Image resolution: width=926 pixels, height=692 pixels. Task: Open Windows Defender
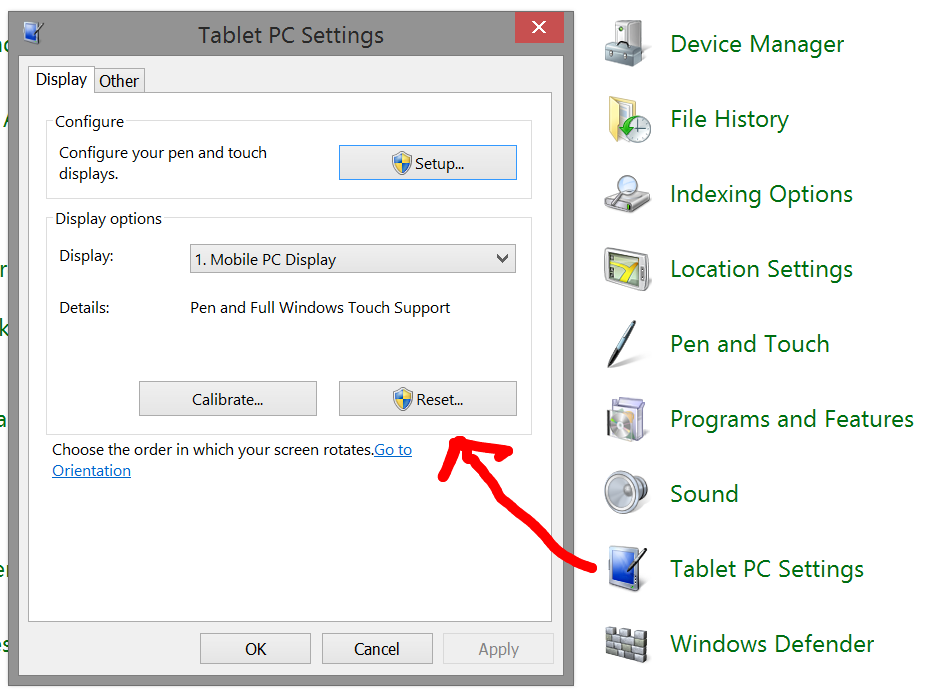[771, 644]
